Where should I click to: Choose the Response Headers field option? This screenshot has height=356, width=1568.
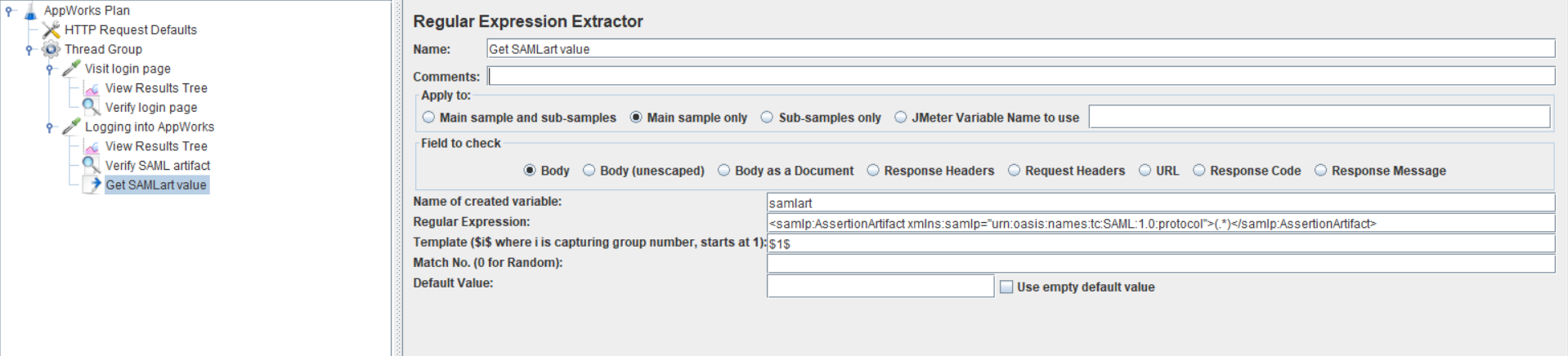point(873,171)
